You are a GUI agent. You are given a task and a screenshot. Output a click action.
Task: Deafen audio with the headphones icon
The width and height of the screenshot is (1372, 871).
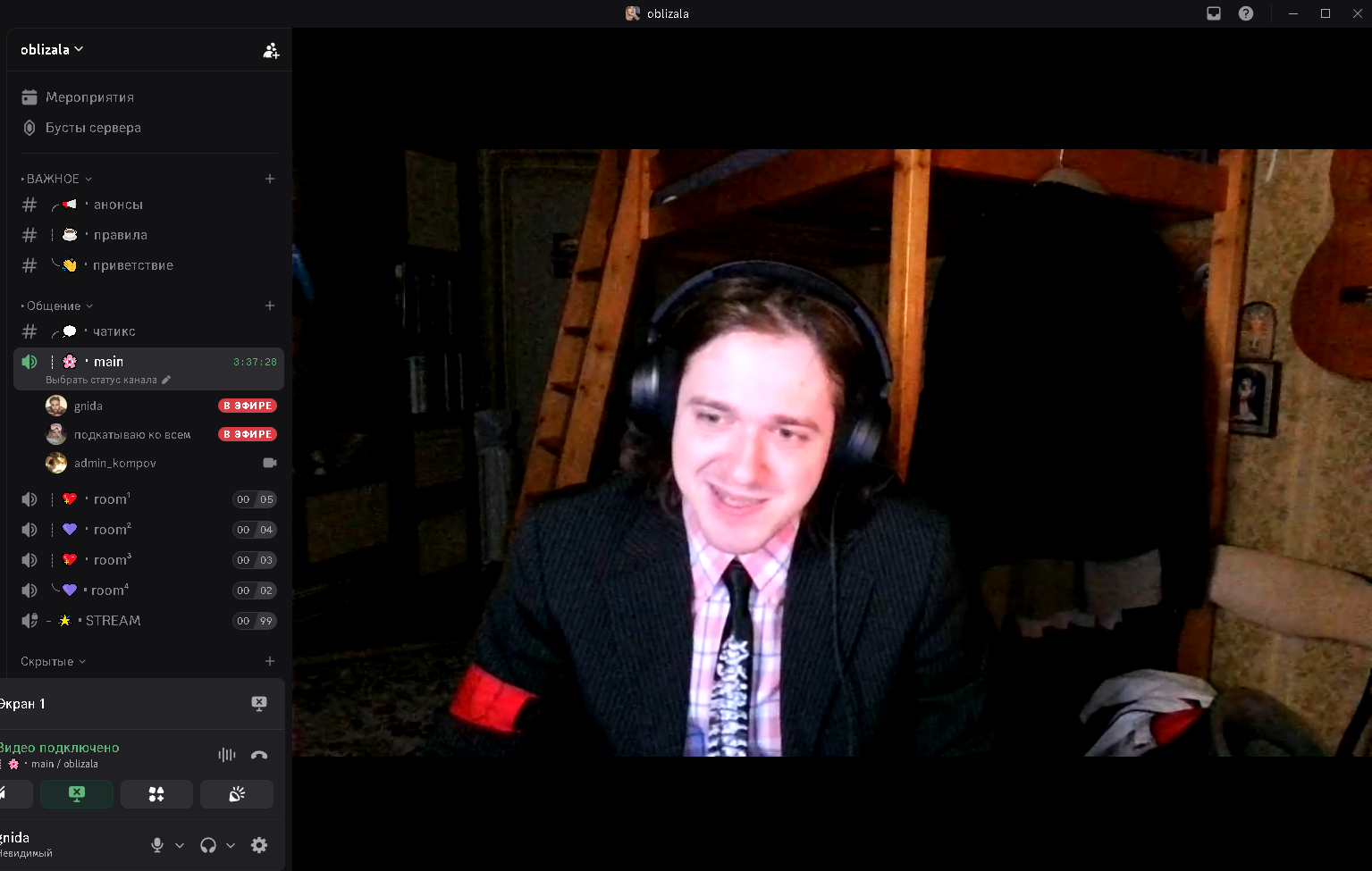pyautogui.click(x=208, y=845)
